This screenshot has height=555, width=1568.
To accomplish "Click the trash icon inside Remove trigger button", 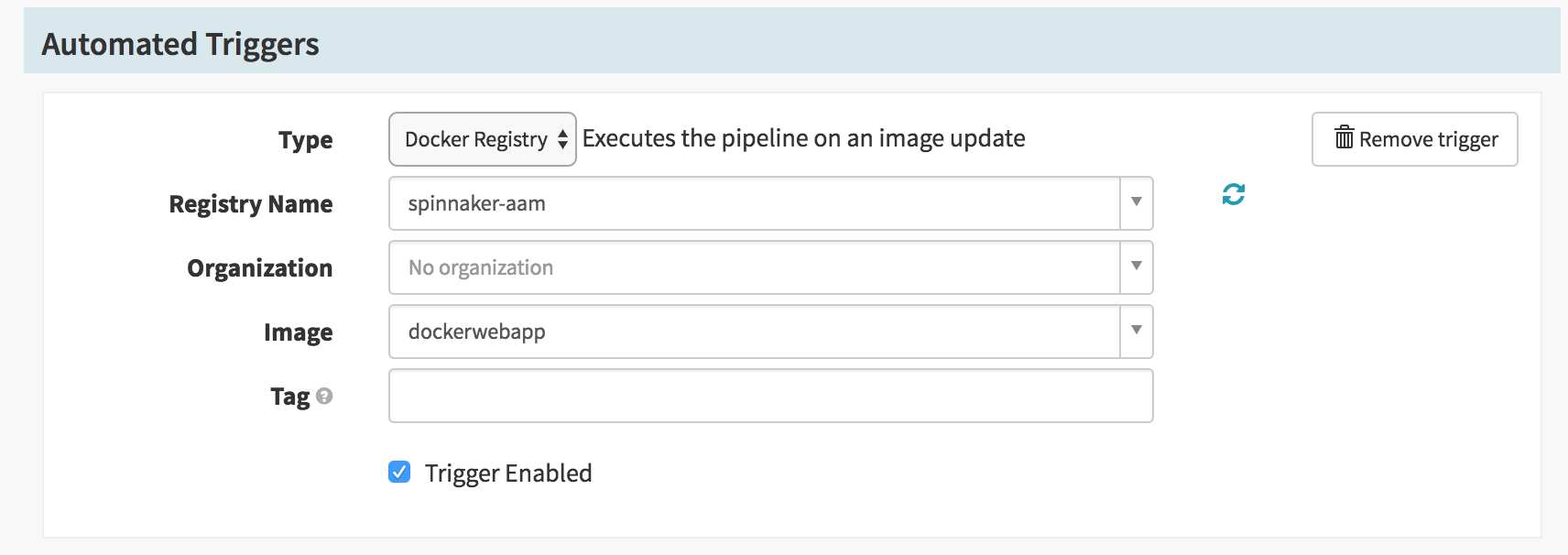I will [x=1343, y=139].
